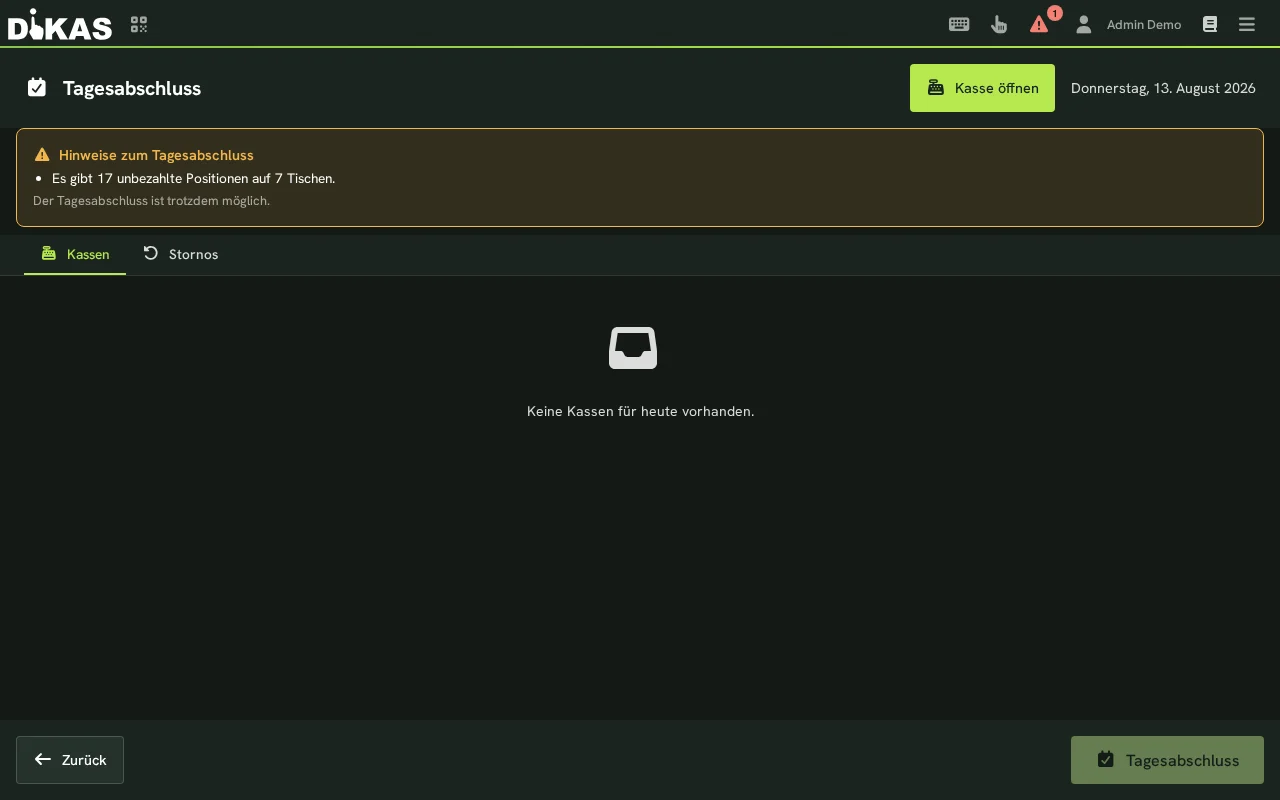Switch to the Kassen tab
The height and width of the screenshot is (800, 1280).
click(75, 254)
